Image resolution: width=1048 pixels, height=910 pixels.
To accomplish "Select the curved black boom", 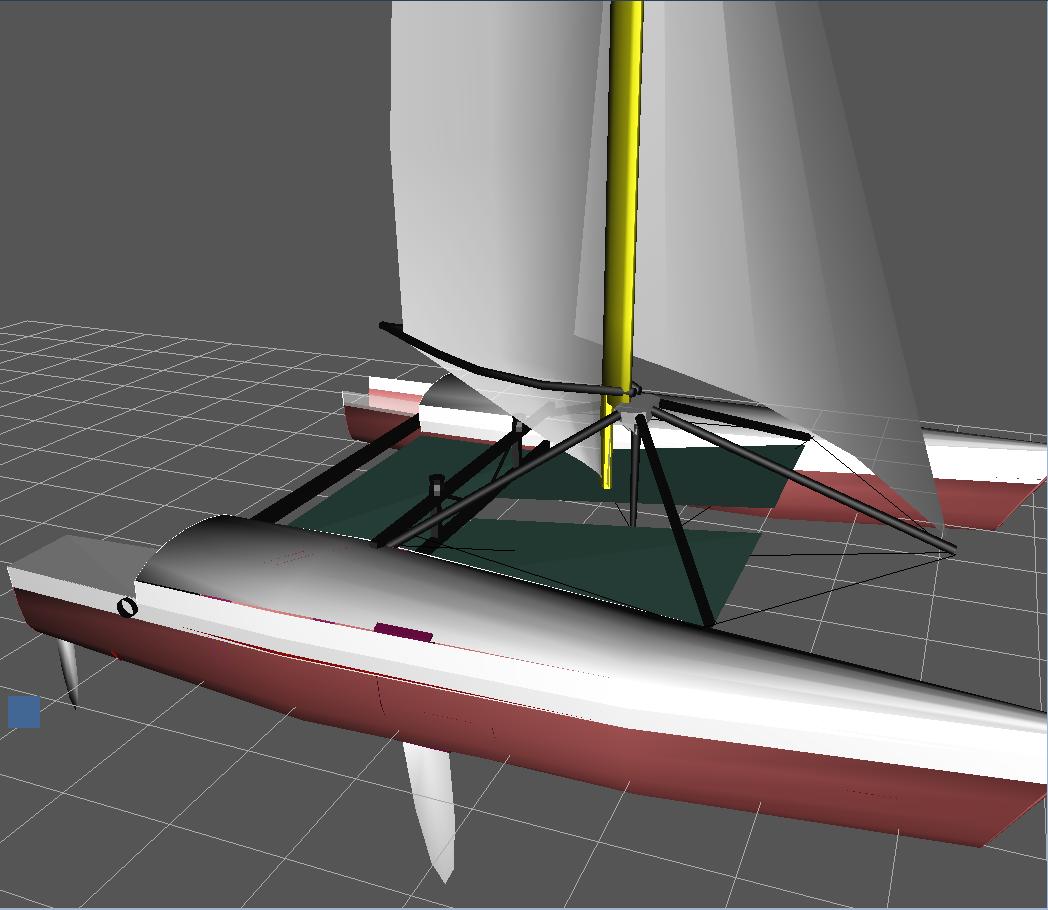I will (x=480, y=368).
